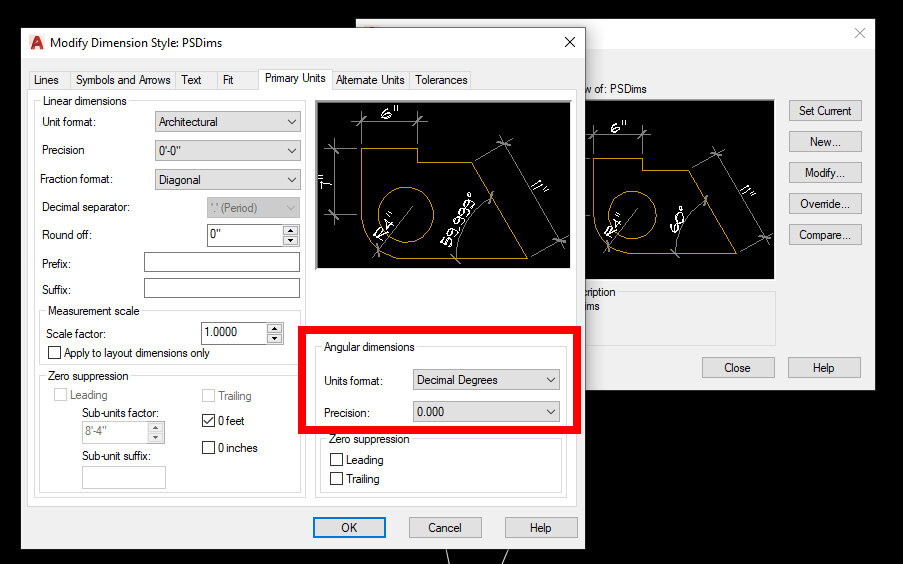Image resolution: width=903 pixels, height=564 pixels.
Task: Click the Suffix input field
Action: point(222,288)
